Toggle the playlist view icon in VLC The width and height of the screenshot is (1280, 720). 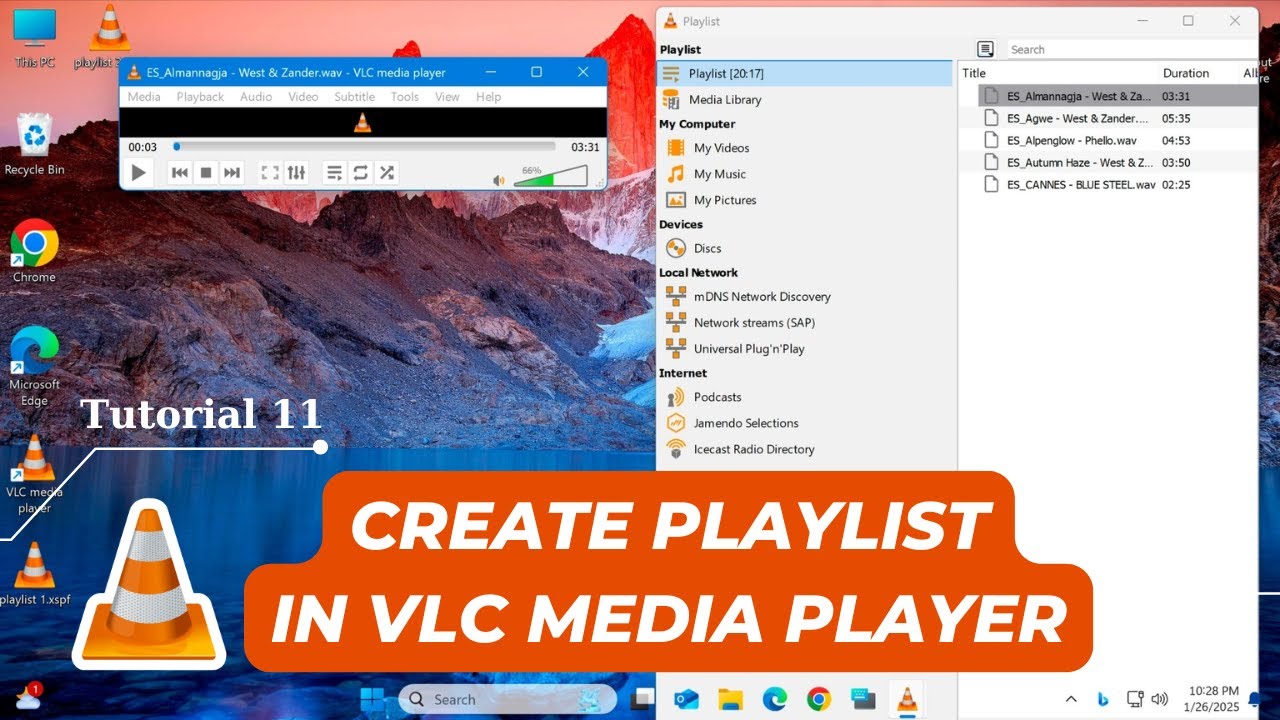pyautogui.click(x=335, y=173)
